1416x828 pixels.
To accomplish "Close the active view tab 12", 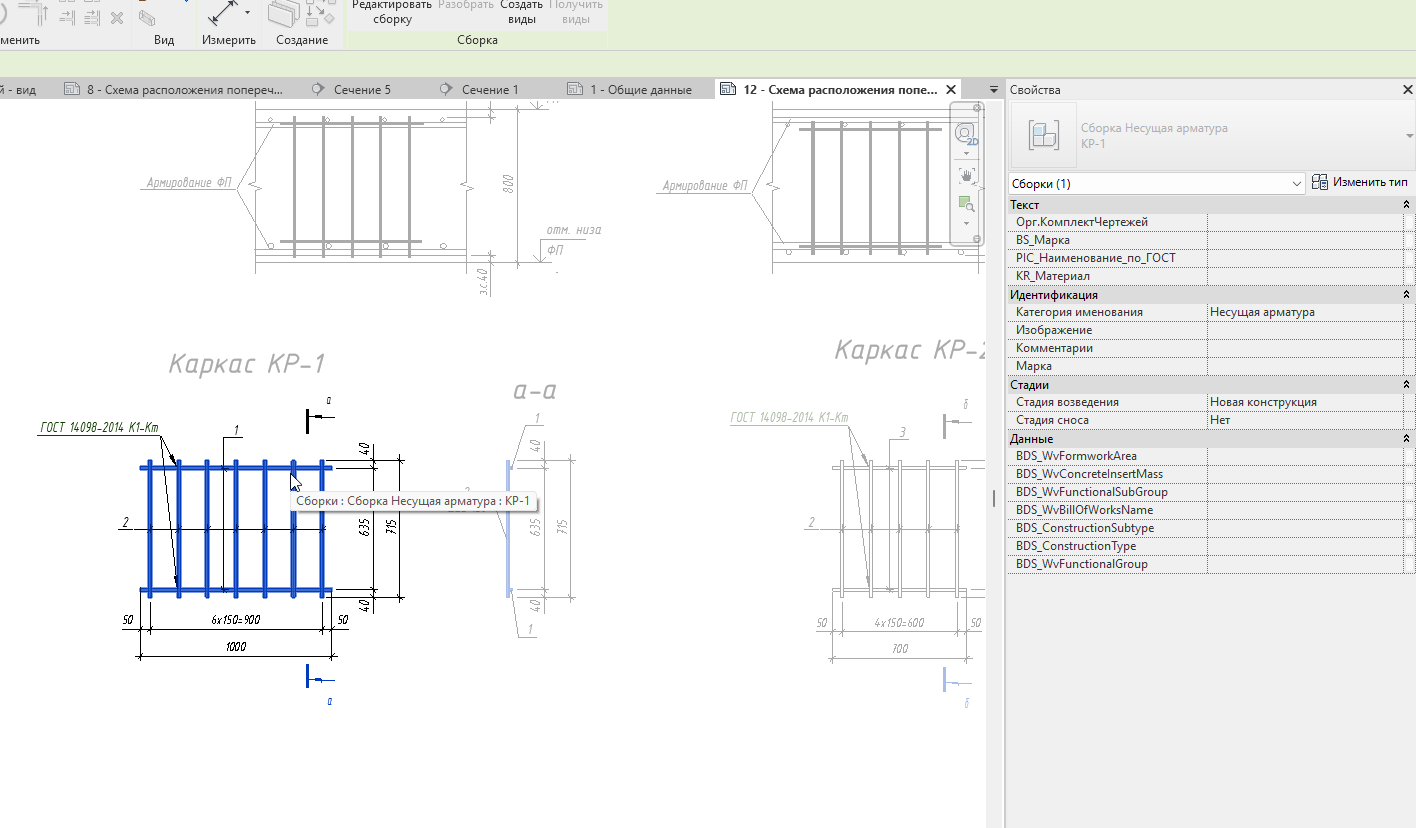I will 950,89.
